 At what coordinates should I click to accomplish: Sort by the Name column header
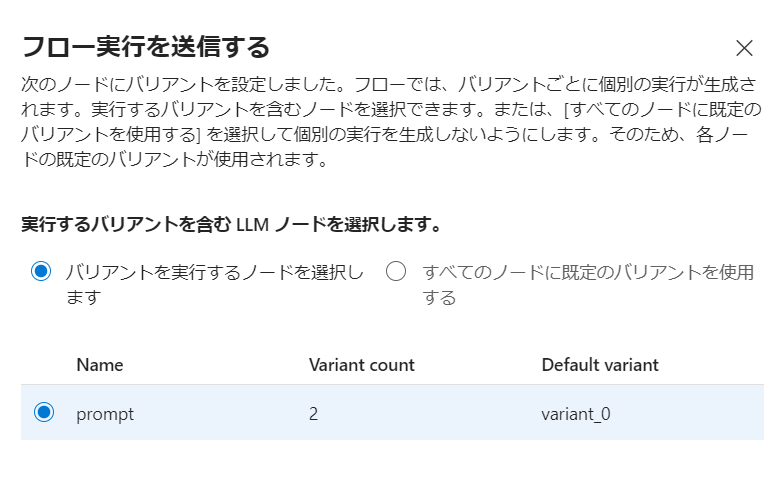(100, 365)
